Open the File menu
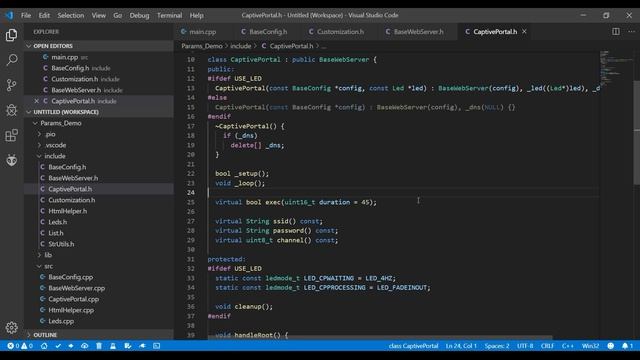 click(26, 15)
